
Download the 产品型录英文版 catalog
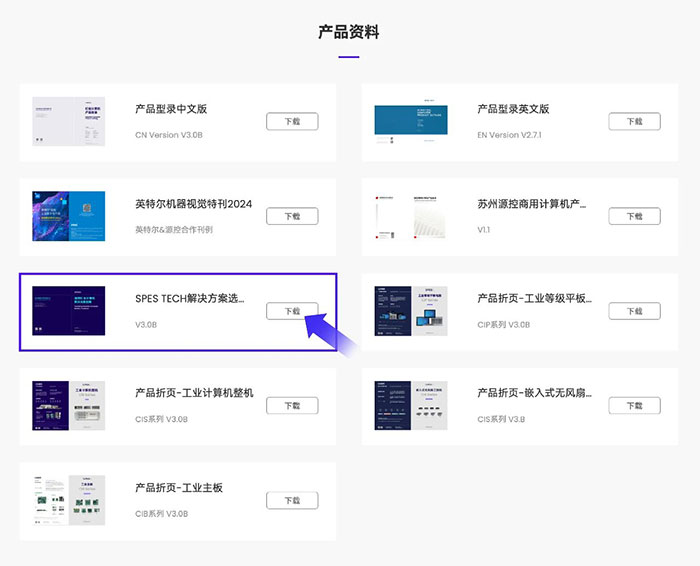point(634,121)
